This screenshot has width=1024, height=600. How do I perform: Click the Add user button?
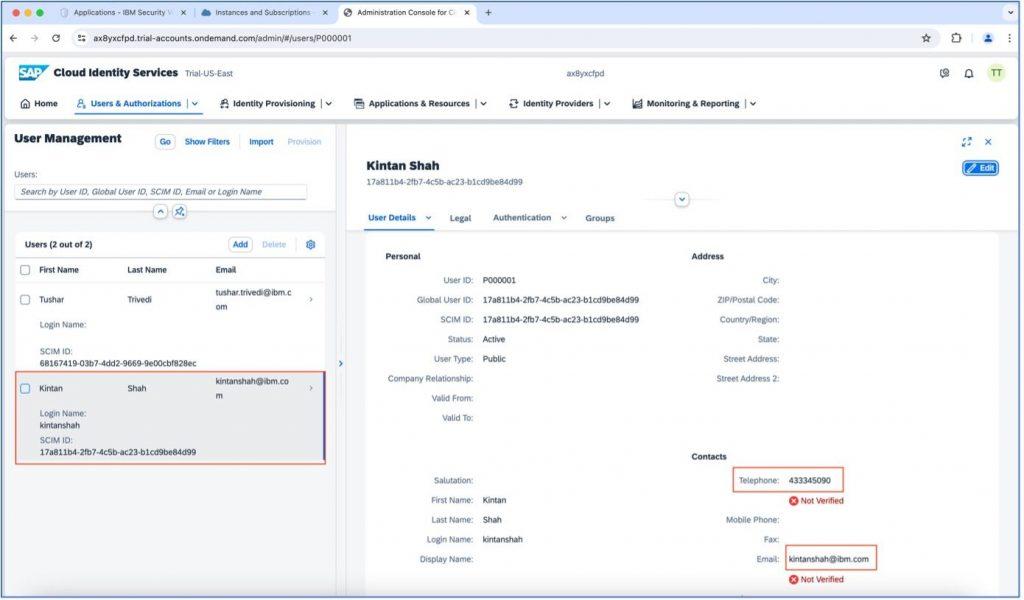(240, 245)
